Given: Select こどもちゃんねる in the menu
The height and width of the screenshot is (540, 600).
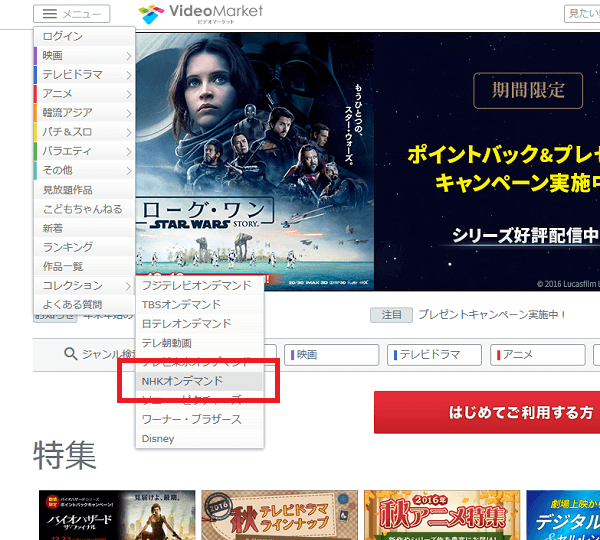Looking at the screenshot, I should click(x=85, y=209).
